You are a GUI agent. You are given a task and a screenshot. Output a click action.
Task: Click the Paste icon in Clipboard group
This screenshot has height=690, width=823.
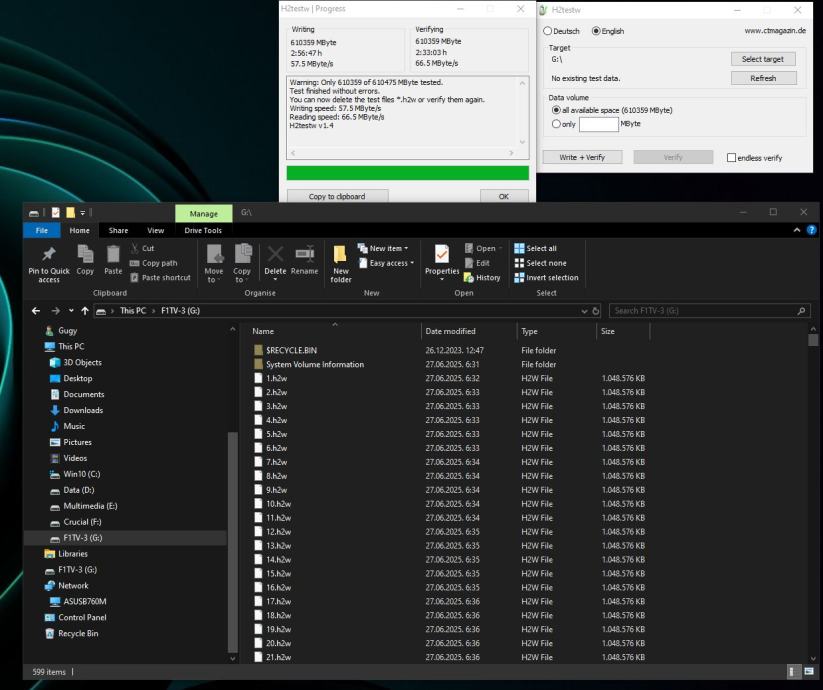tap(114, 255)
